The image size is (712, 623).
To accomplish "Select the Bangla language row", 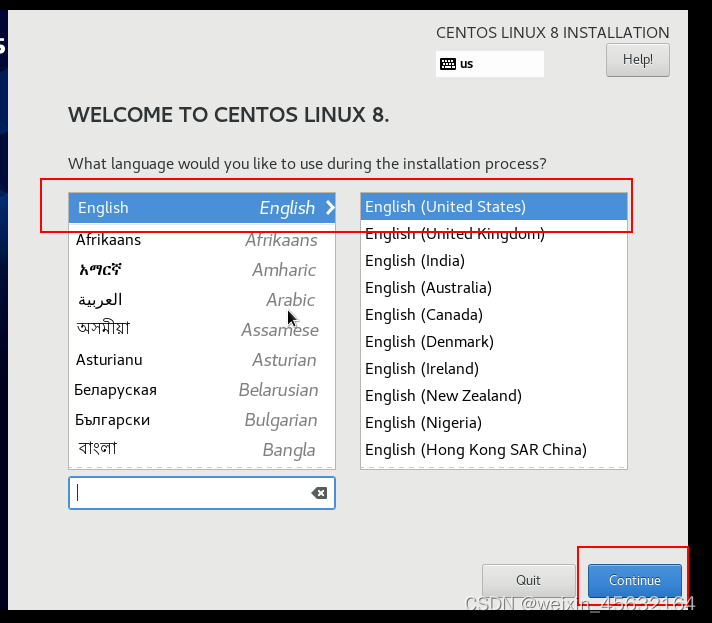I will click(202, 450).
